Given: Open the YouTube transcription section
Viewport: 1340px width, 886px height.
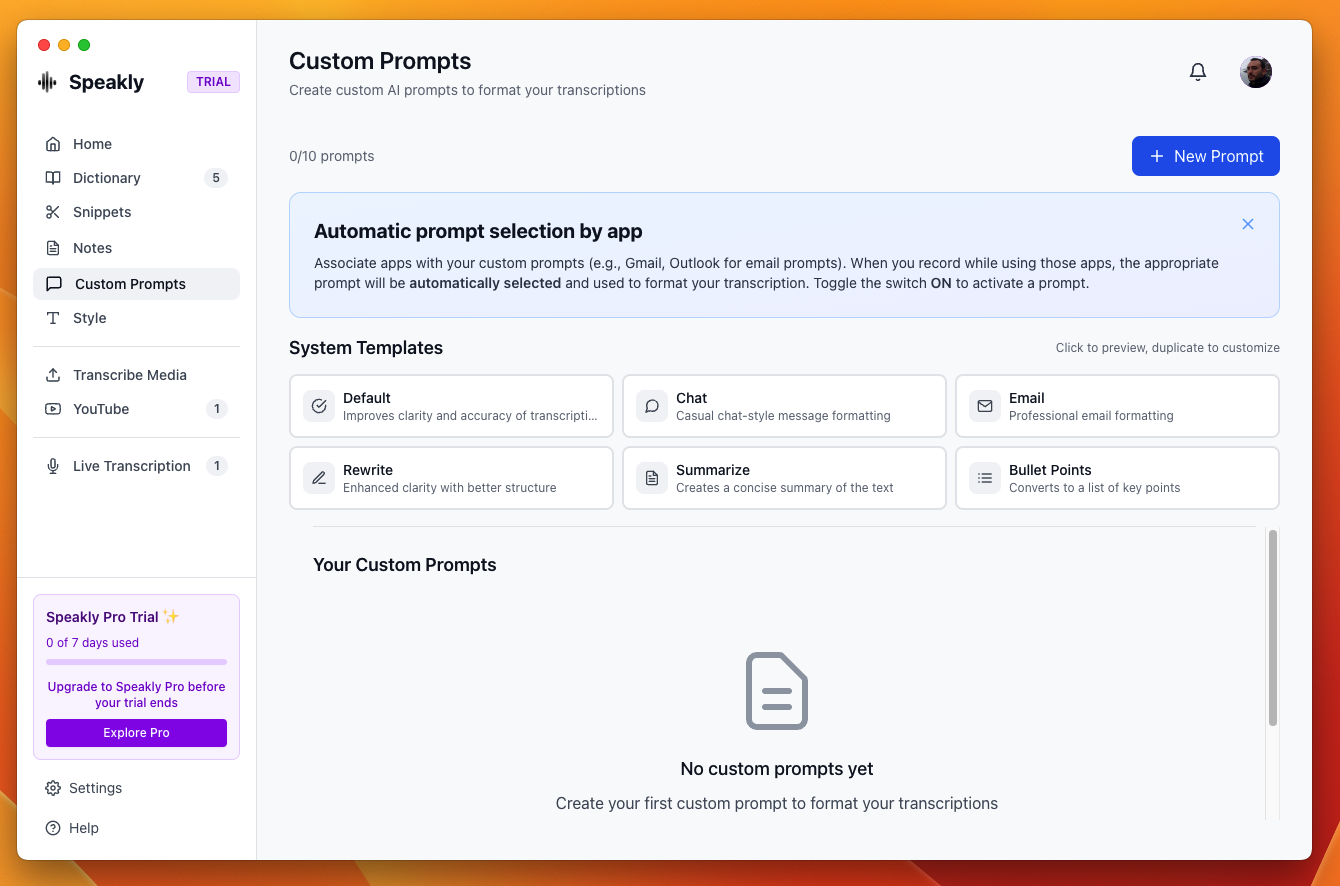Looking at the screenshot, I should [x=101, y=409].
